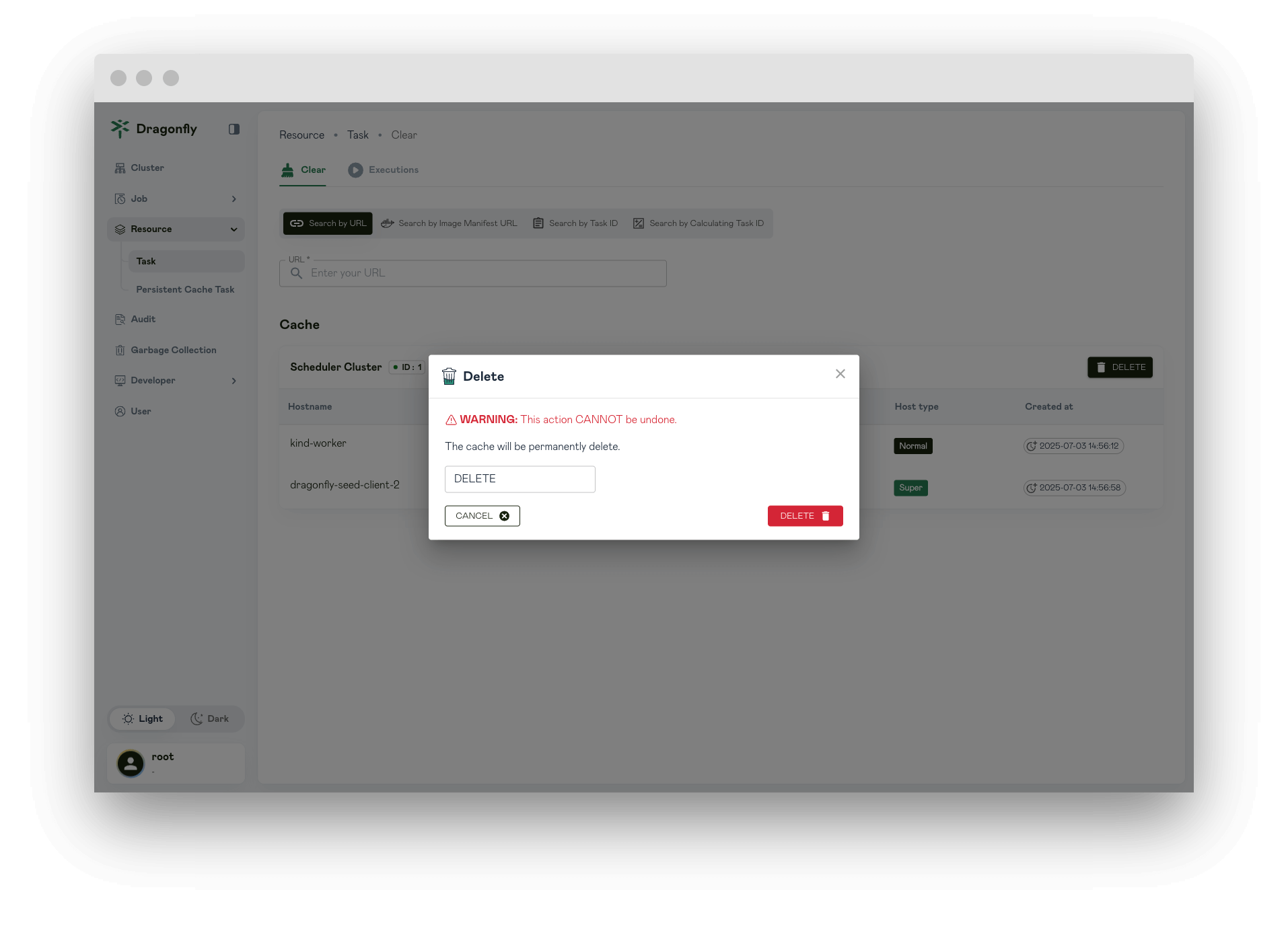1288x927 pixels.
Task: Open the Cluster page from sidebar
Action: tap(147, 168)
